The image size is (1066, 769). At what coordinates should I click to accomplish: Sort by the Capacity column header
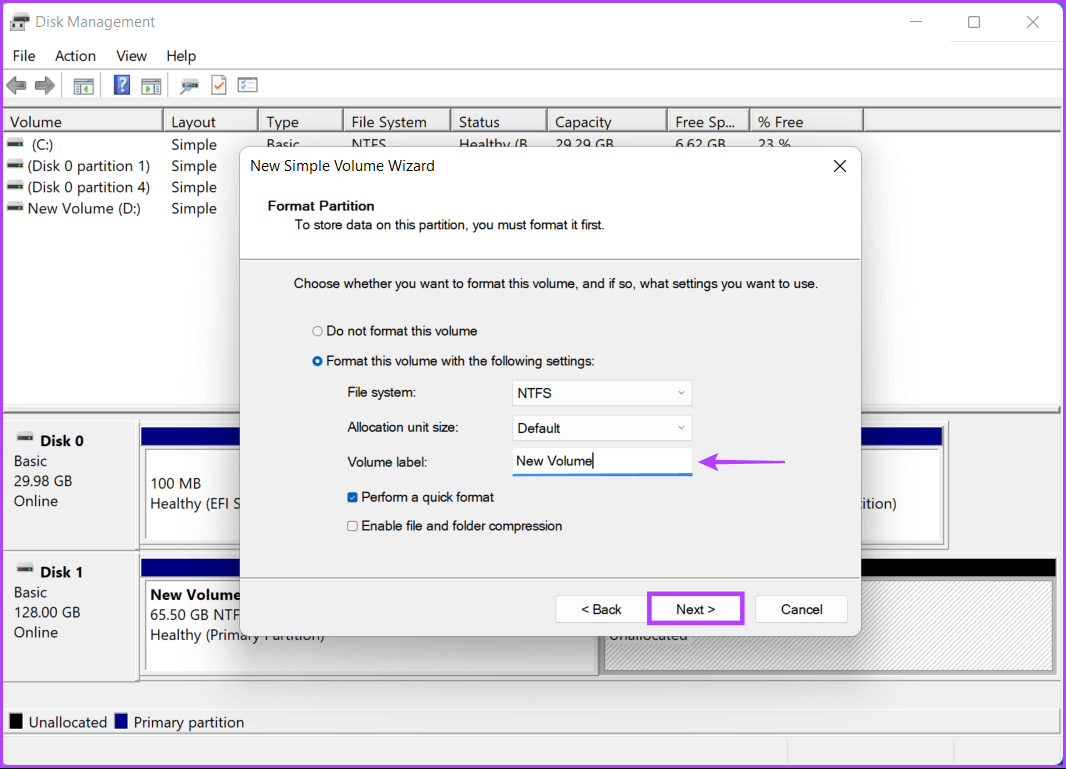[607, 122]
